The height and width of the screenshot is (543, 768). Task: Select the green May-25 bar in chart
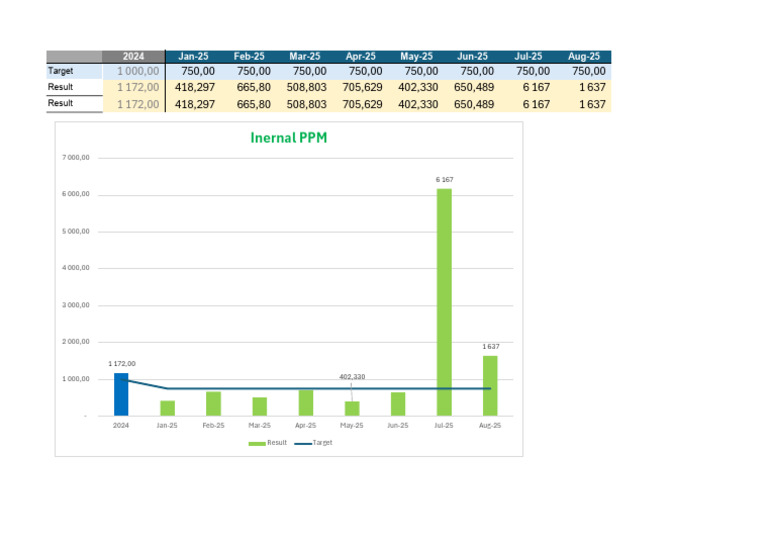pyautogui.click(x=352, y=409)
